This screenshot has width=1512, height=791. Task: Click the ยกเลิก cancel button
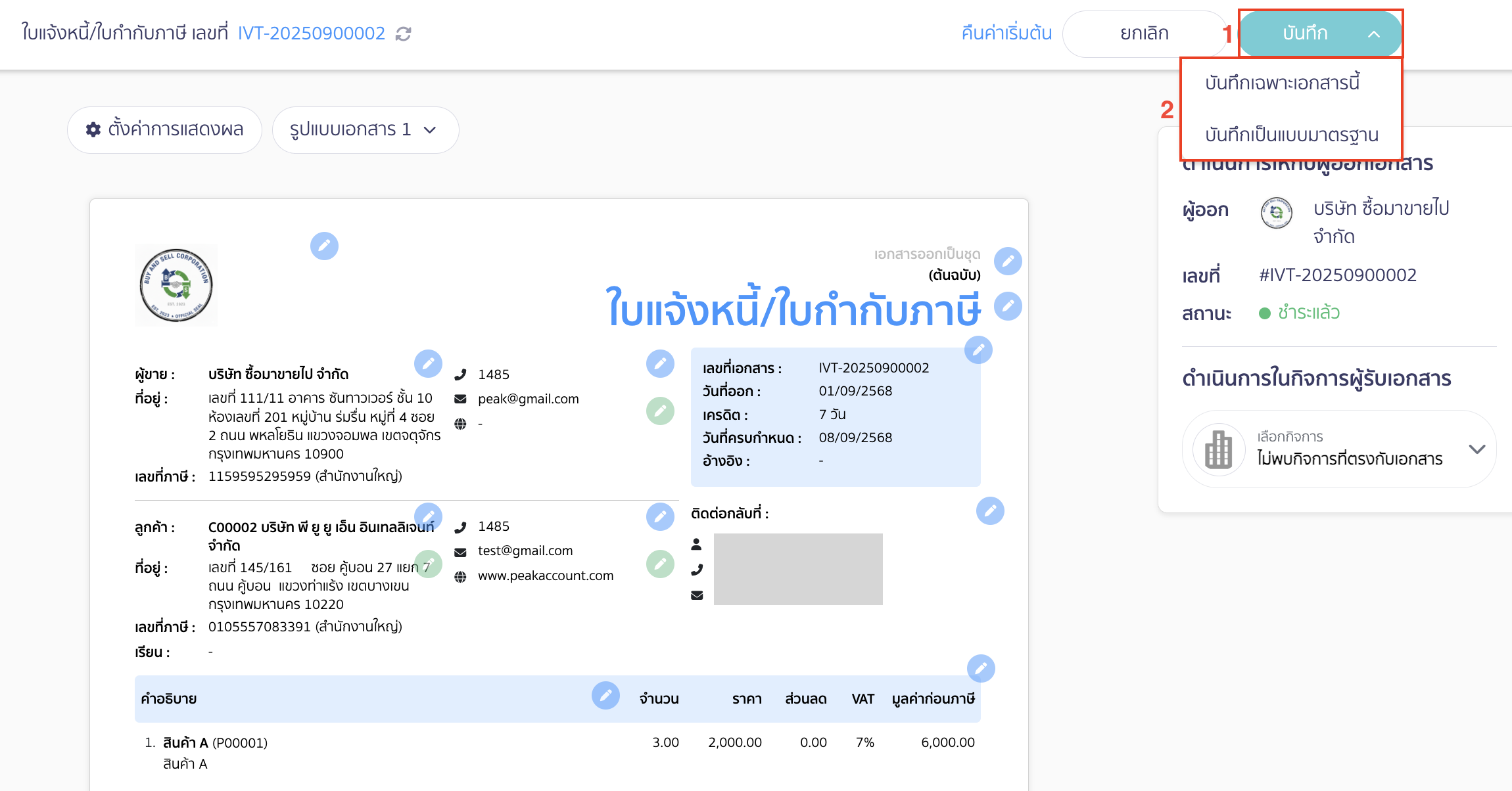click(1145, 33)
